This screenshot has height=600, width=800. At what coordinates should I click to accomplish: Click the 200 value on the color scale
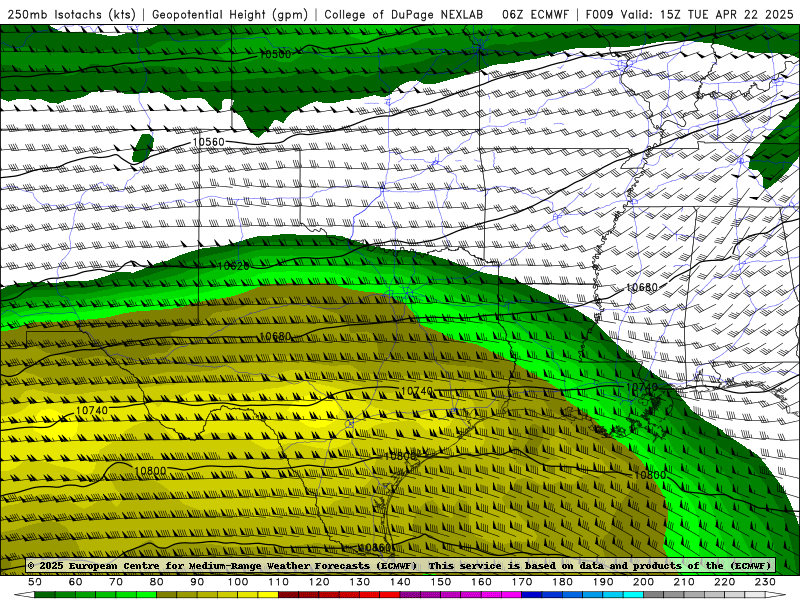(x=643, y=582)
